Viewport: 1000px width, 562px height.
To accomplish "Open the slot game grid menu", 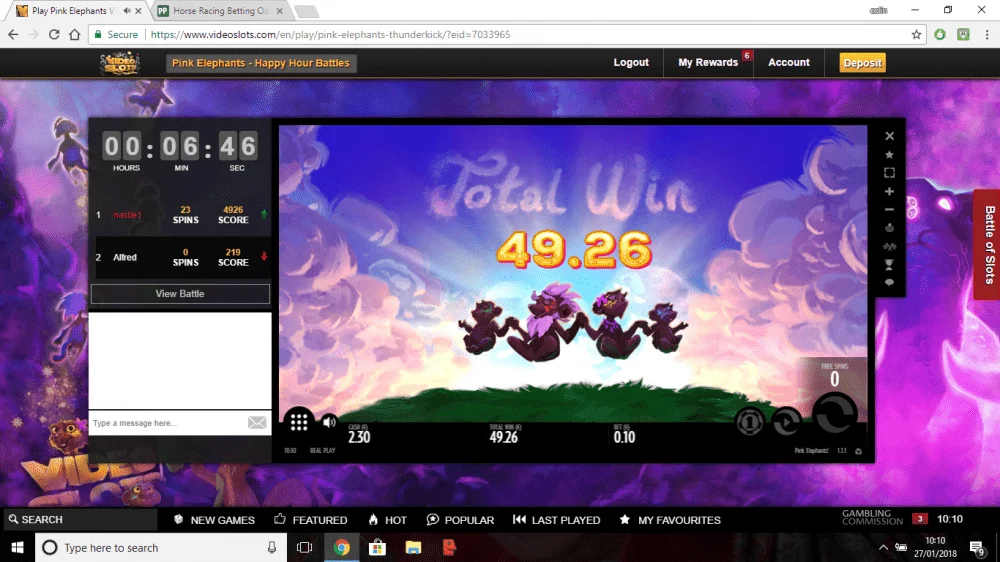I will point(298,422).
